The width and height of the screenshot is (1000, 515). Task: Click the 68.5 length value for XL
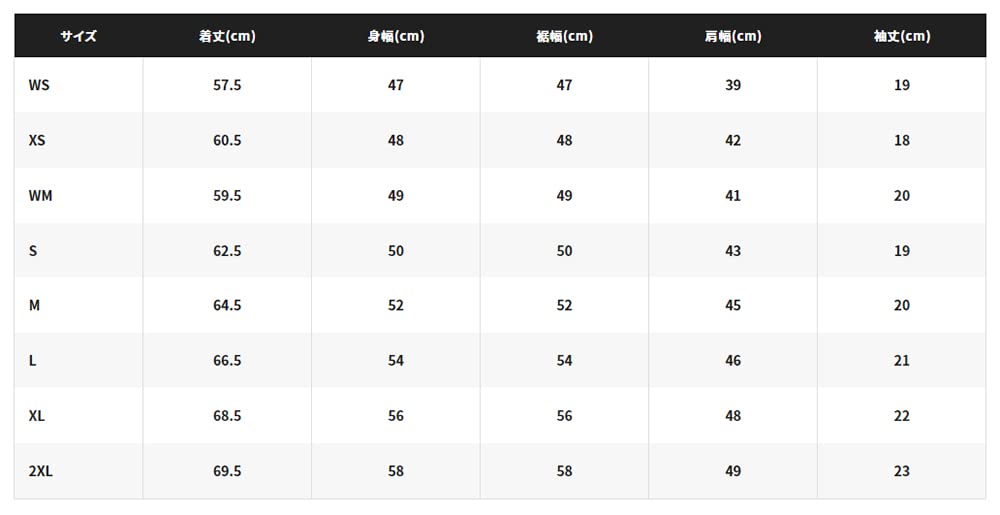click(227, 415)
